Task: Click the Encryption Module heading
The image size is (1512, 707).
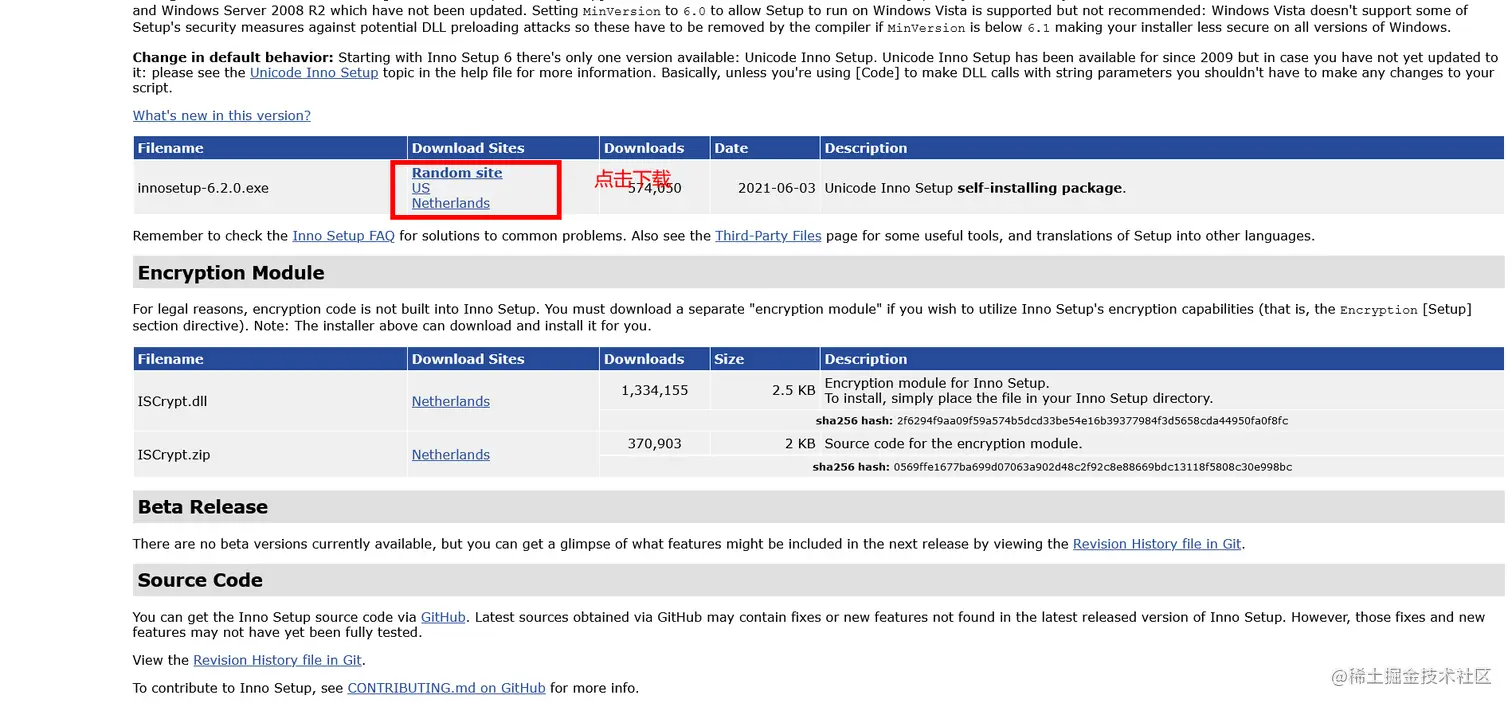Action: [231, 273]
